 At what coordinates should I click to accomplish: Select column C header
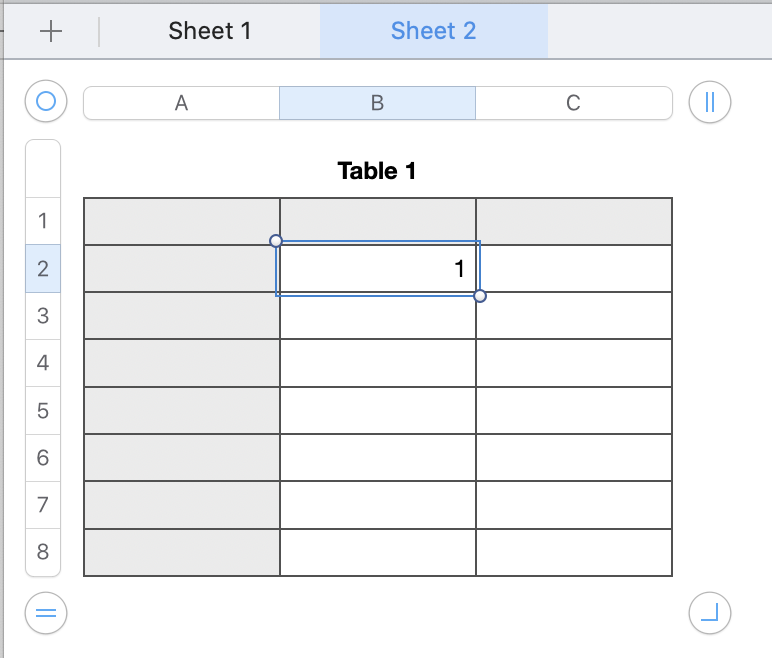(x=573, y=103)
